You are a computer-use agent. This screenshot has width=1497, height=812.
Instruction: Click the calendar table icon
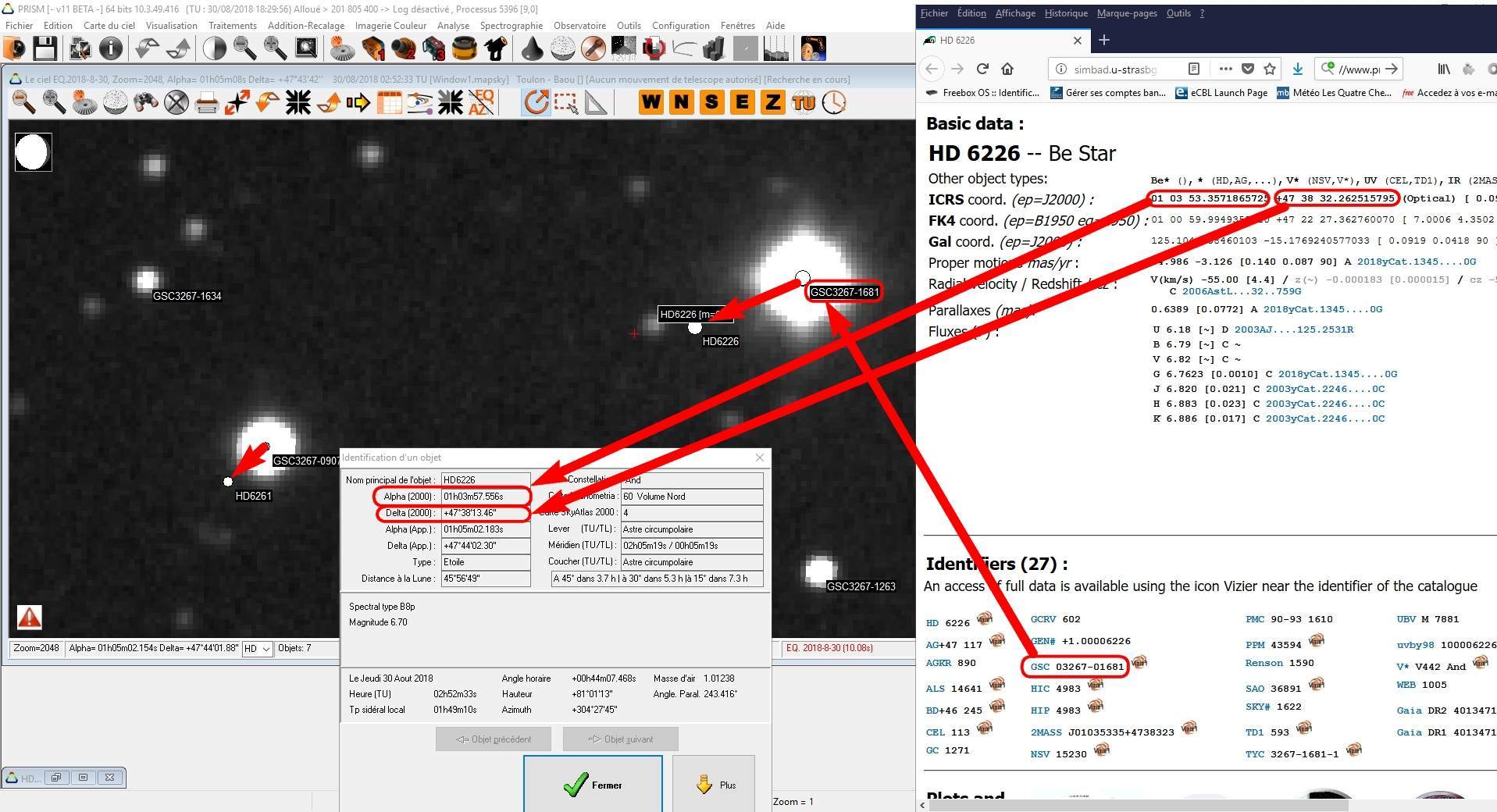(x=388, y=102)
